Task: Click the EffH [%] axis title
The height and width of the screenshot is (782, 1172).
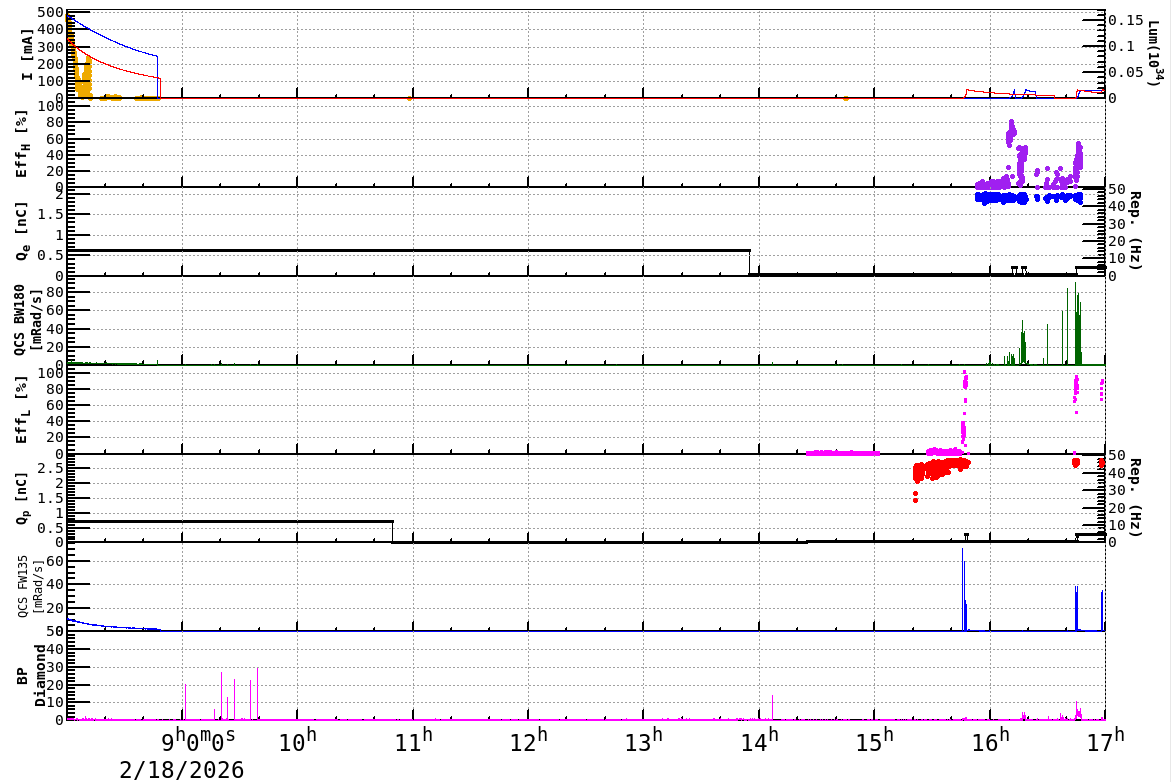Action: (22, 144)
